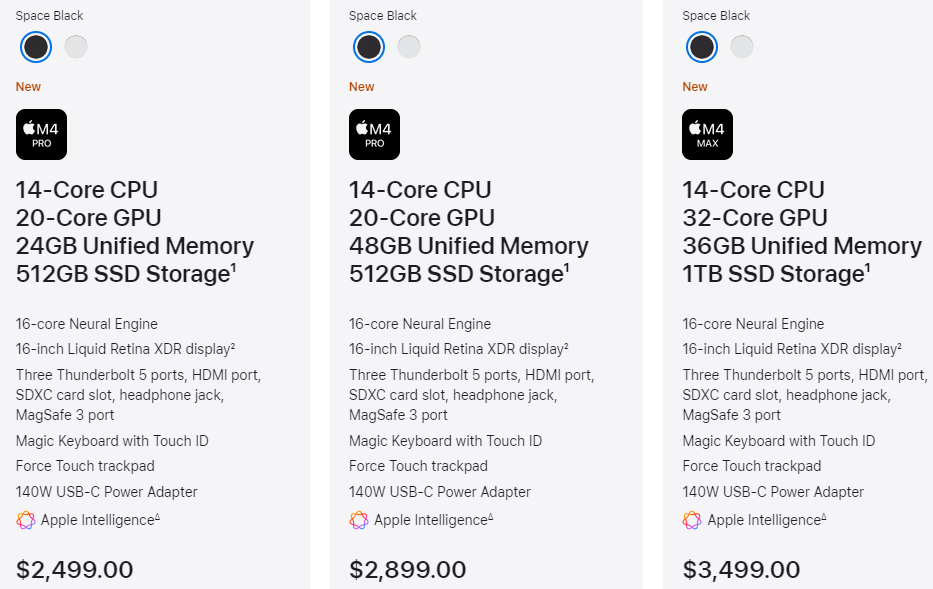Click the M4 Pro chip icon on the 48GB model

(x=374, y=134)
